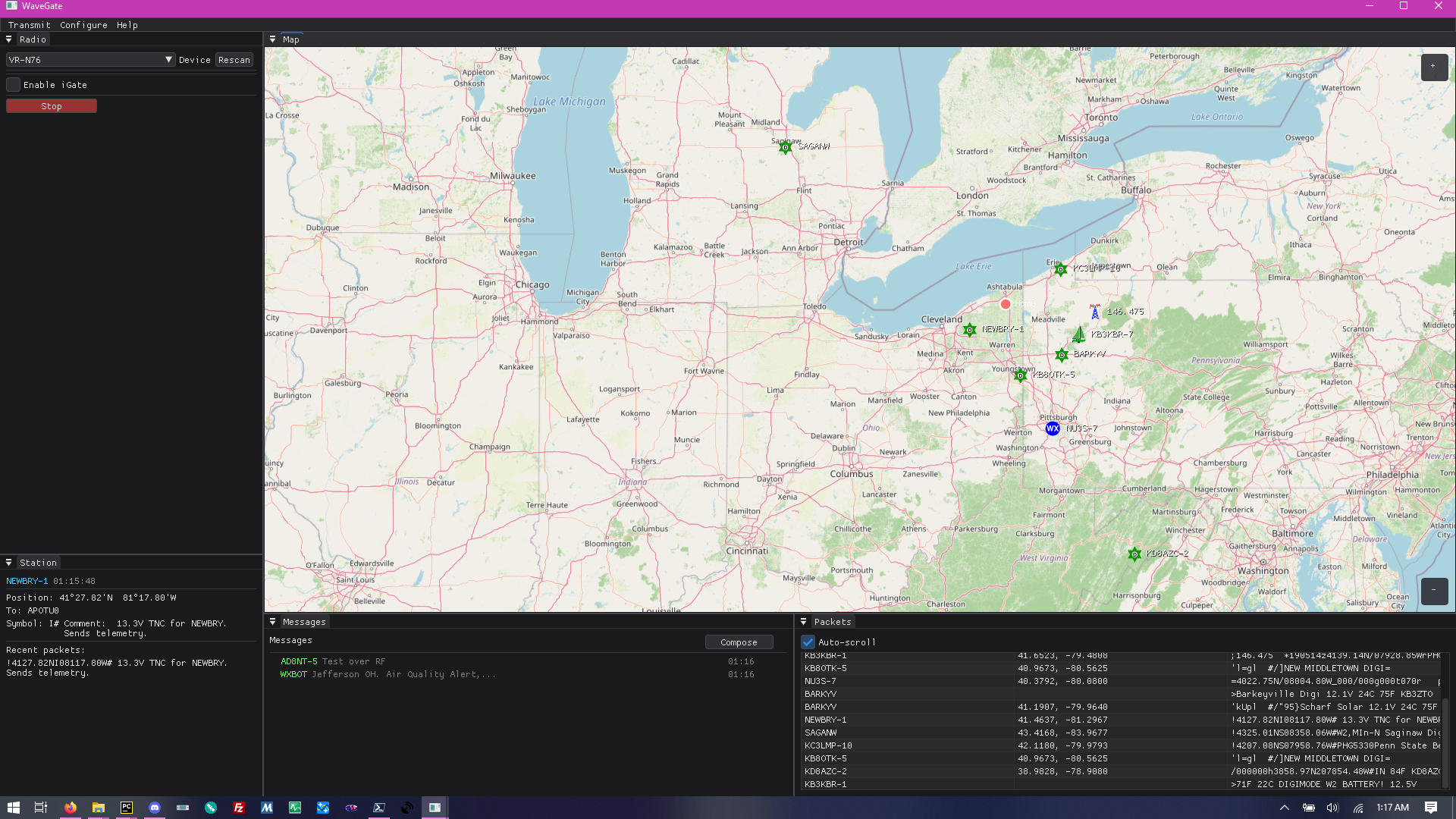
Task: Open PyCharm from the taskbar
Action: point(127,808)
